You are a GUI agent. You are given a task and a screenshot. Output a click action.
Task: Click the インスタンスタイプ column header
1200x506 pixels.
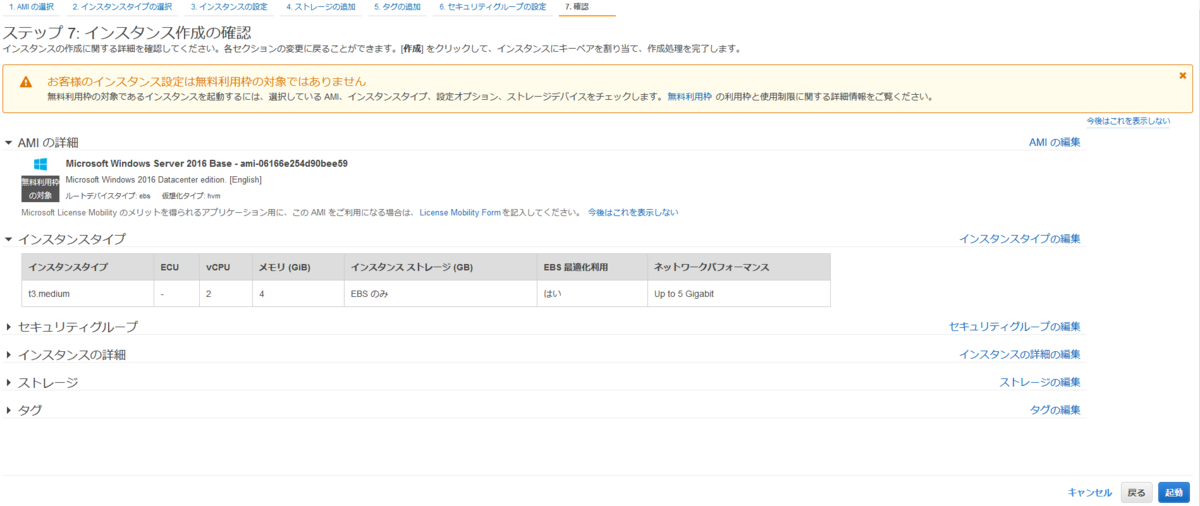coord(88,267)
